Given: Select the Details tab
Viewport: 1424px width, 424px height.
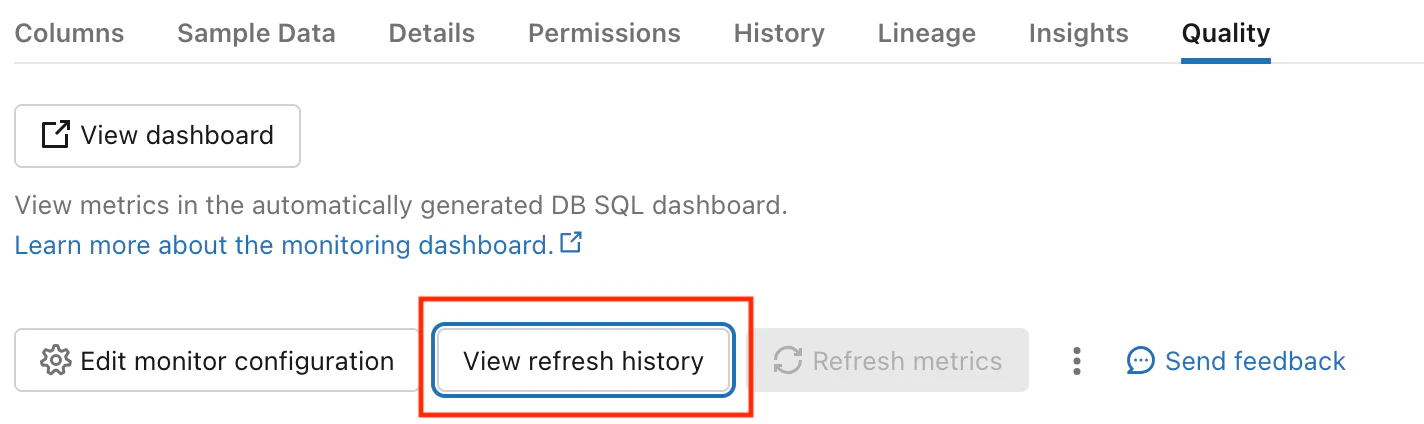Looking at the screenshot, I should tap(432, 33).
